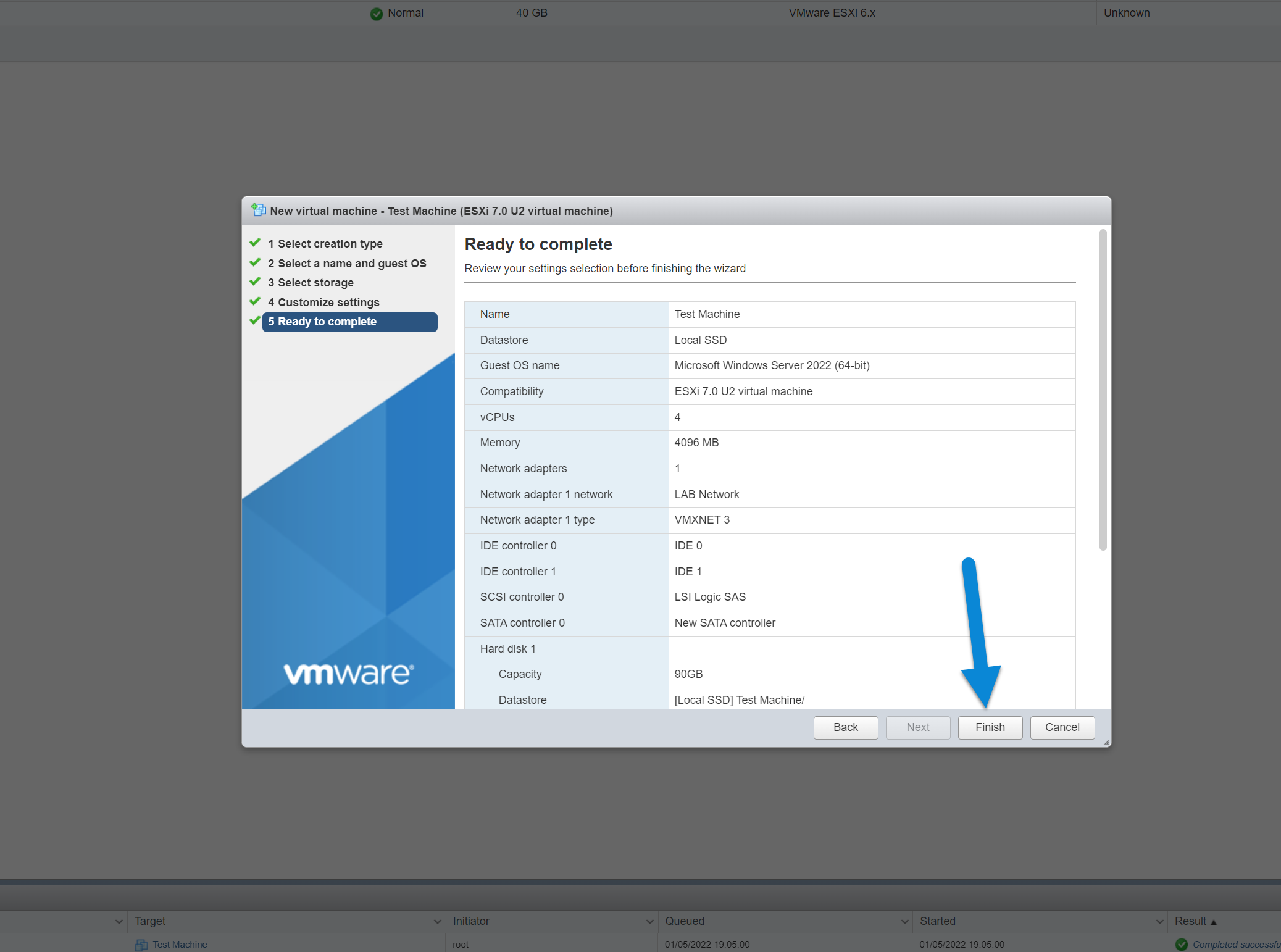Screen dimensions: 1281x952
Task: Toggle sort order on the Result column
Action: 1194,921
